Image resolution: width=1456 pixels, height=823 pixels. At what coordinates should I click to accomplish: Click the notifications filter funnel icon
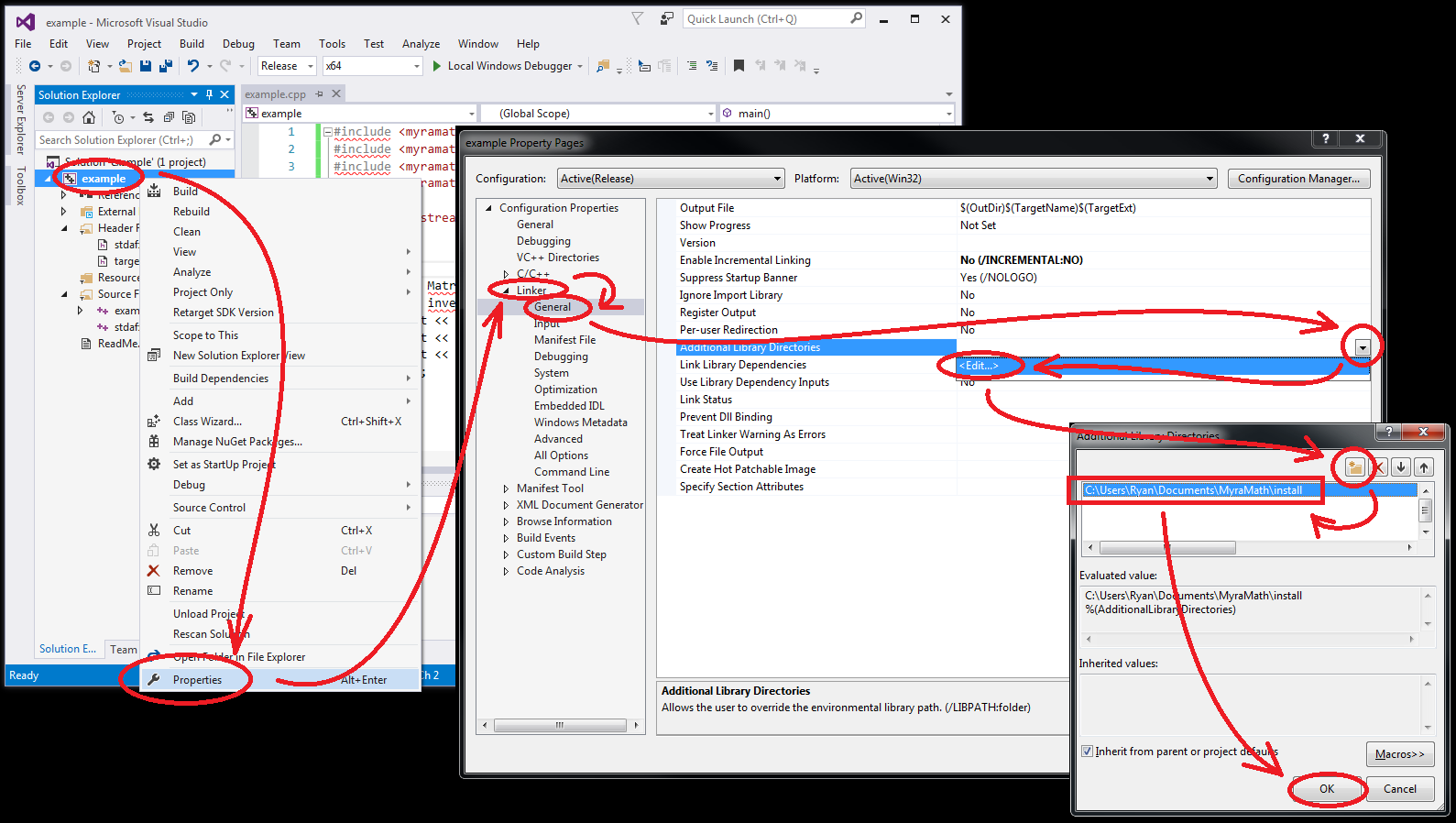pos(638,18)
